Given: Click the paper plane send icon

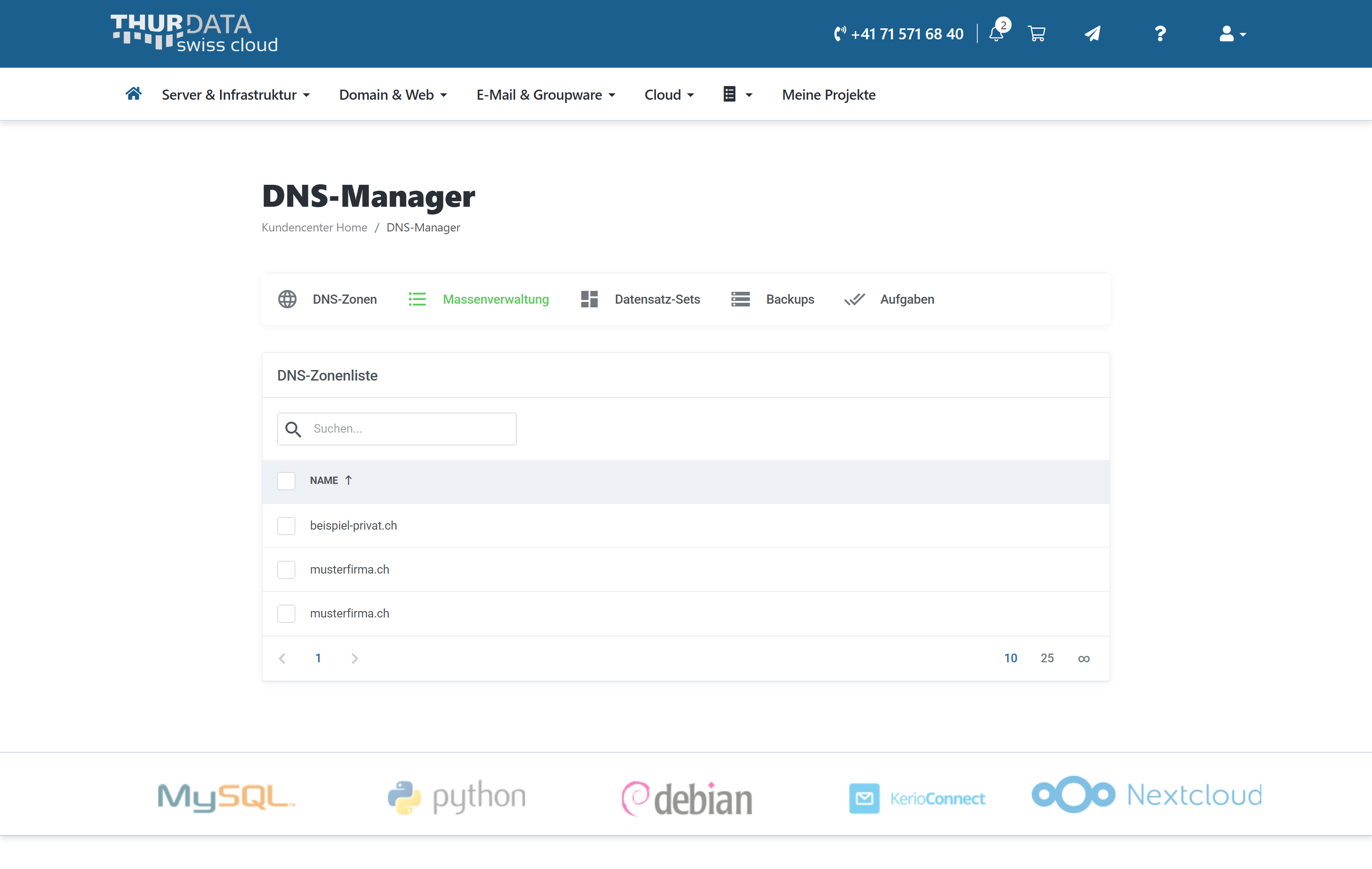Looking at the screenshot, I should click(x=1092, y=34).
